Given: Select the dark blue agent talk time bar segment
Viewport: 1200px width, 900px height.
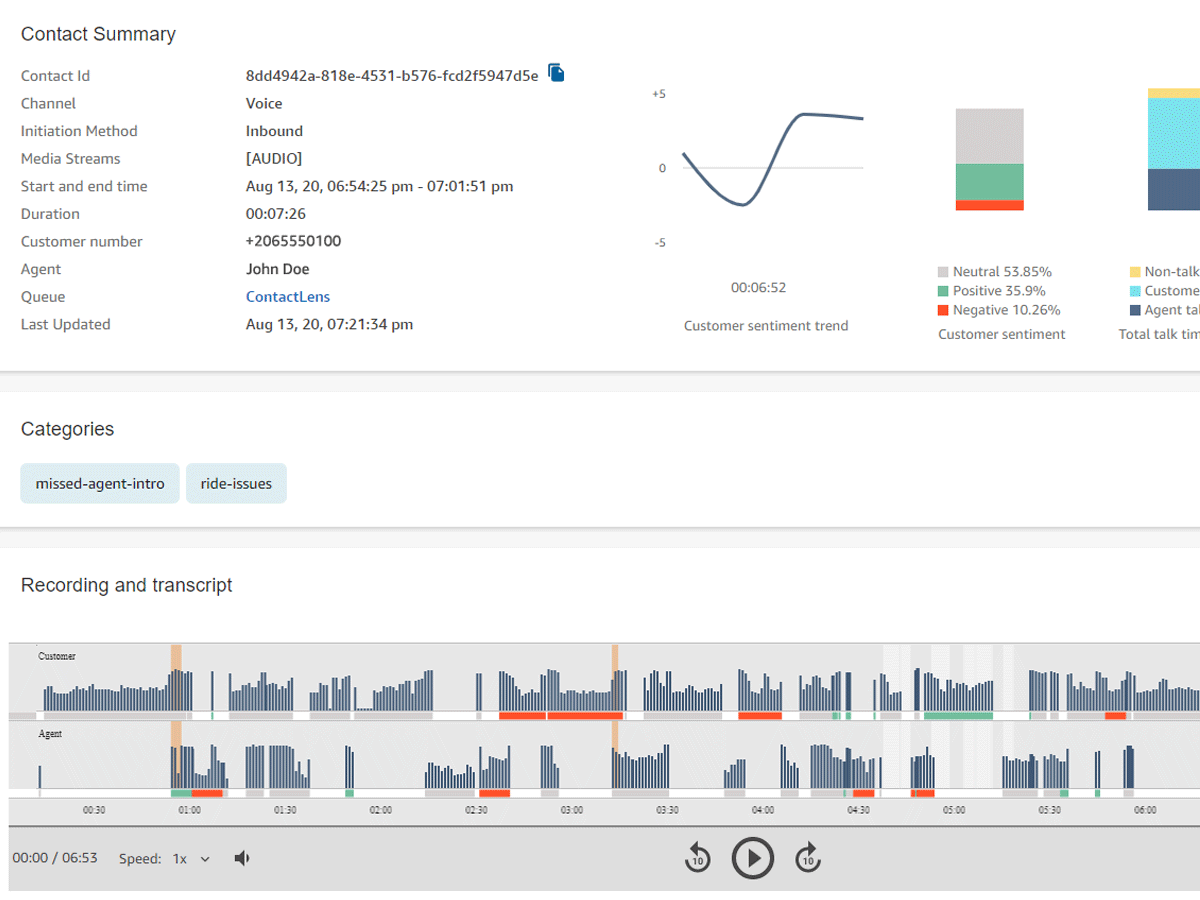Looking at the screenshot, I should tap(1174, 189).
